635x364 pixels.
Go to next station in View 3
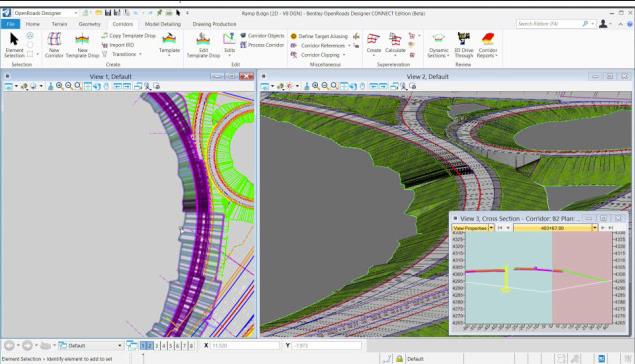point(603,228)
